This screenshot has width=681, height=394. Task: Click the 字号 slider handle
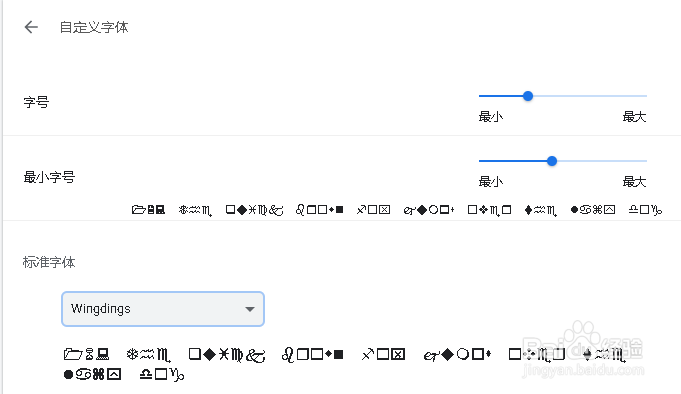coord(528,96)
